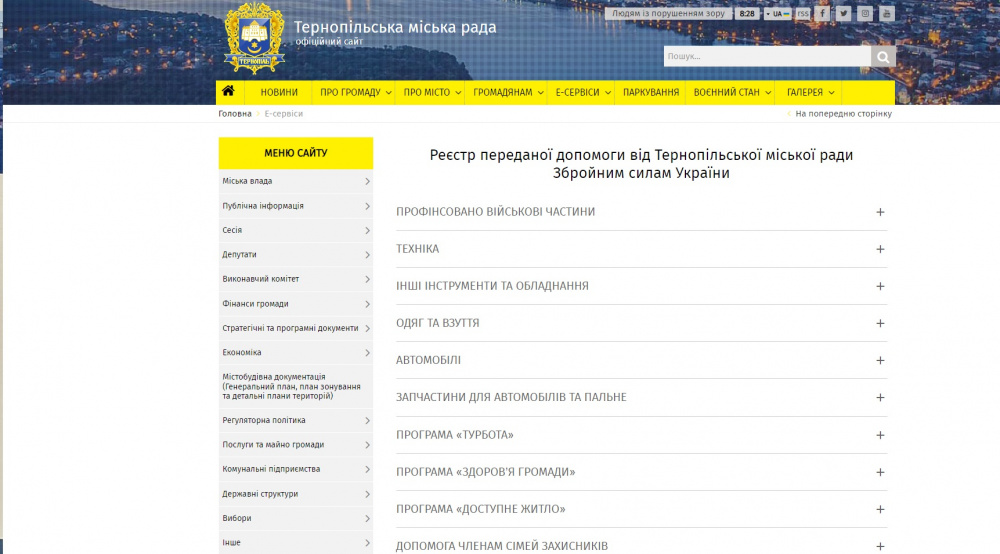Open the ГАЛЕРЕЯ dropdown menu
This screenshot has width=1000, height=554.
pos(810,92)
